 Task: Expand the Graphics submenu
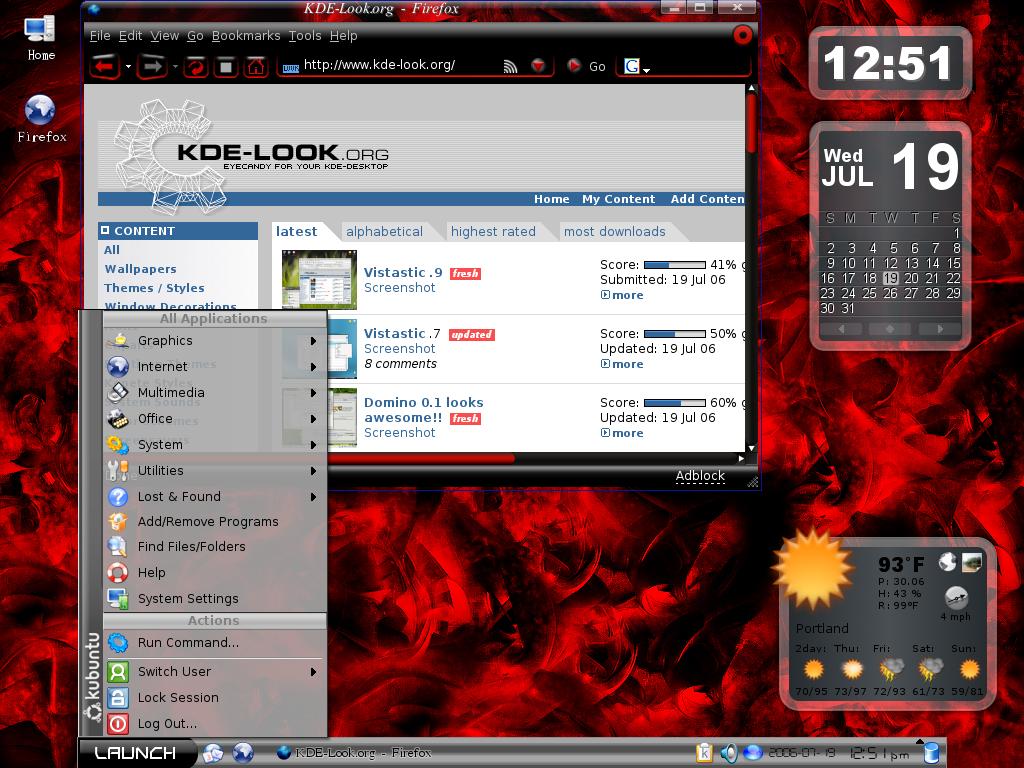214,340
